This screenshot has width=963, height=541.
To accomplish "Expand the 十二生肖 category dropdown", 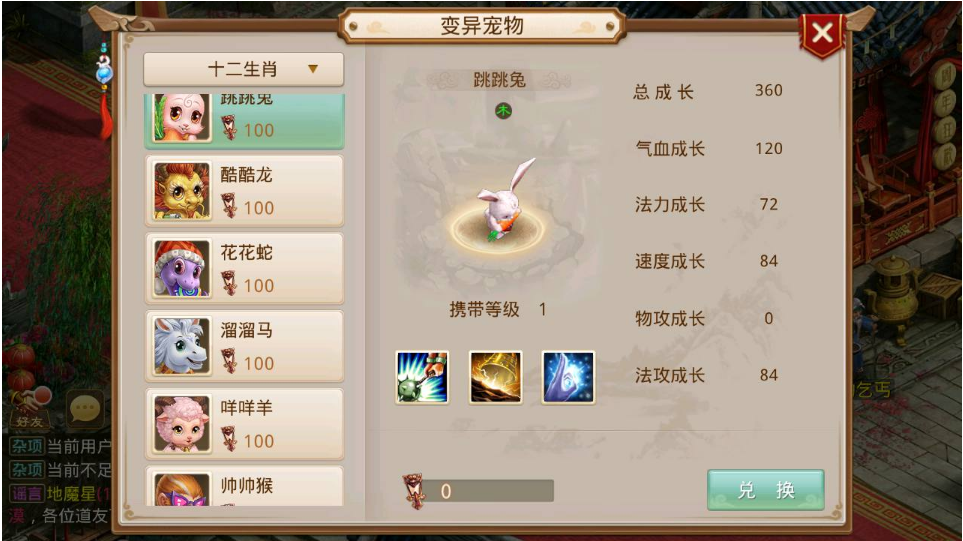I will pyautogui.click(x=244, y=69).
